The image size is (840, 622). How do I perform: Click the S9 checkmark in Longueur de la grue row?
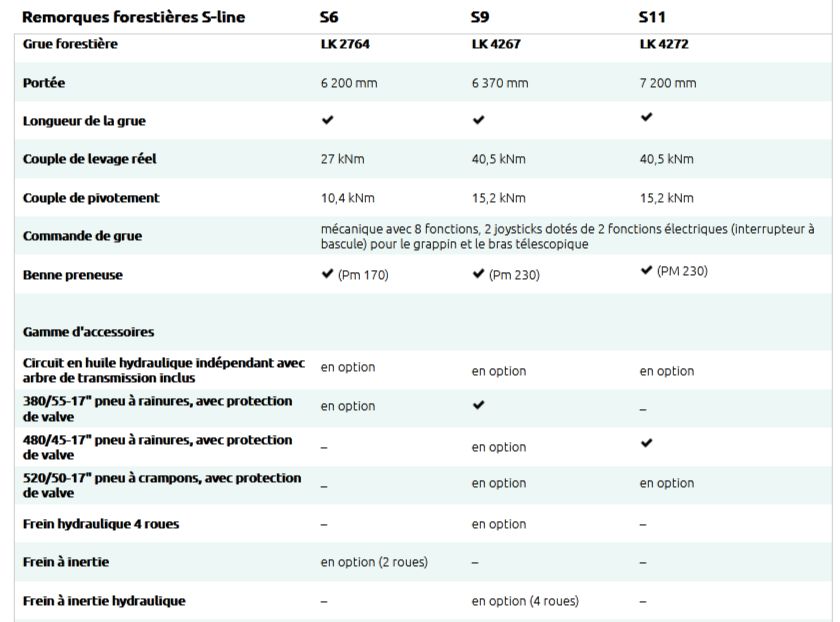click(x=478, y=120)
